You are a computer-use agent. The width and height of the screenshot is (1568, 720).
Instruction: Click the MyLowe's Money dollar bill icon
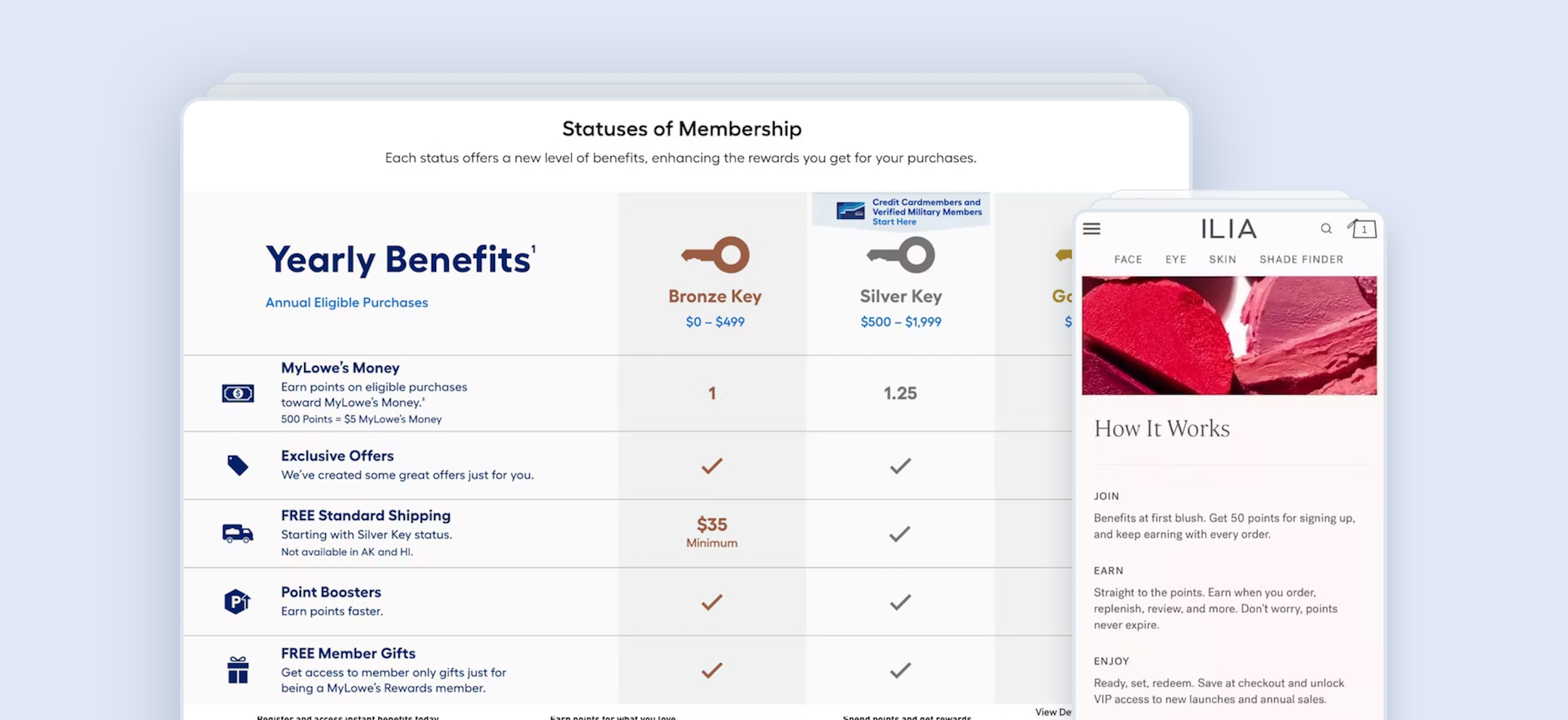point(238,394)
